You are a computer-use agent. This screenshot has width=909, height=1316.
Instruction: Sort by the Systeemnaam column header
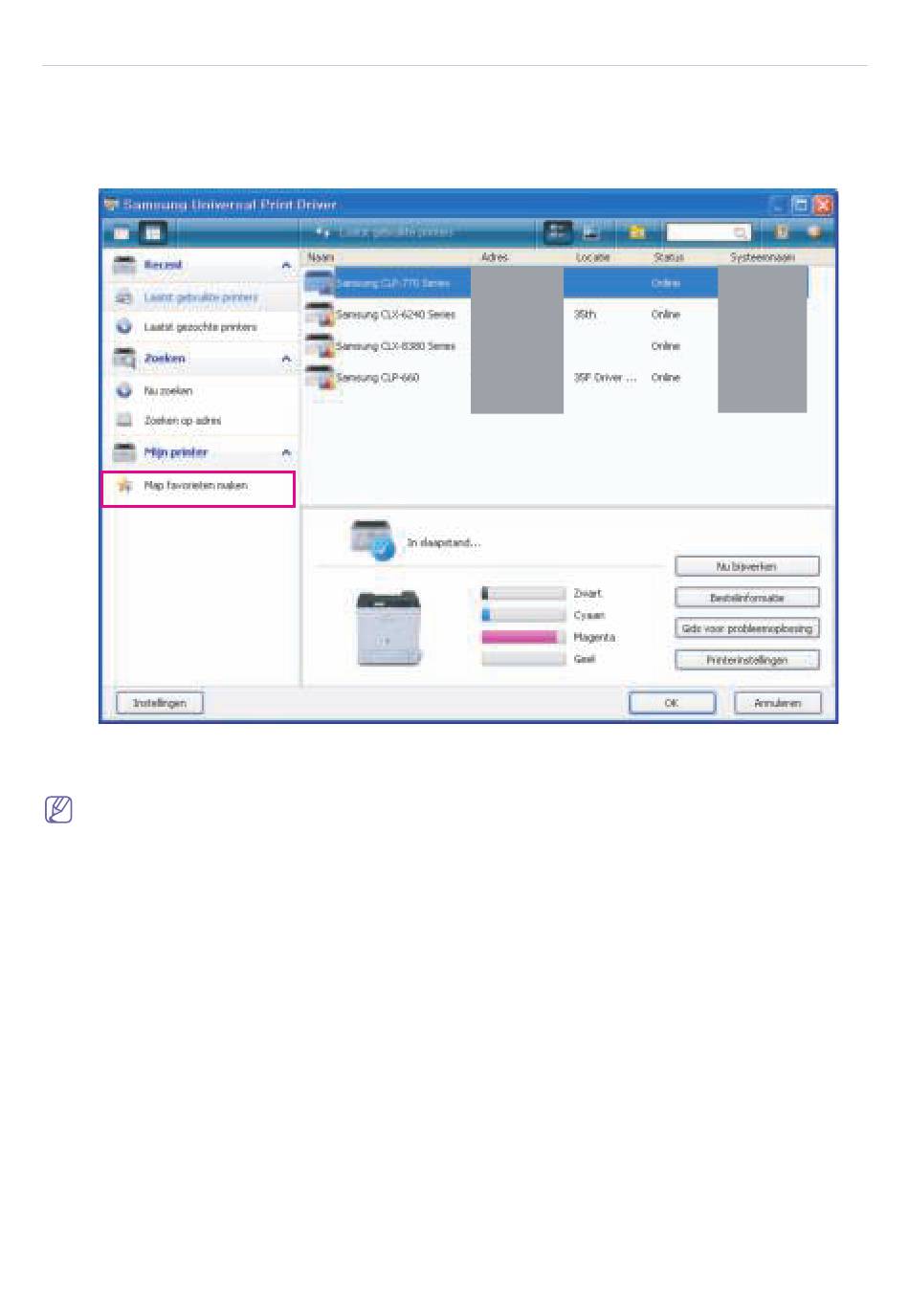[x=763, y=257]
